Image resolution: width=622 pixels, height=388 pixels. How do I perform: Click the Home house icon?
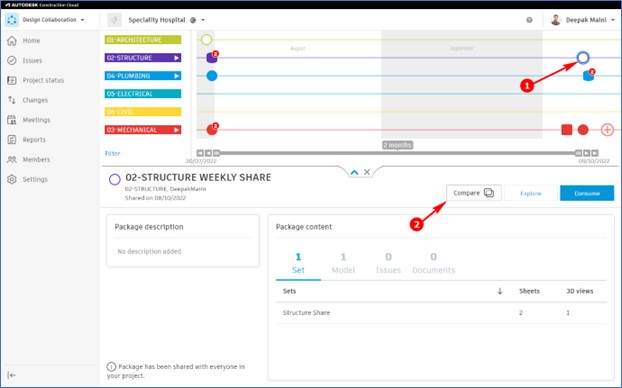tap(12, 40)
